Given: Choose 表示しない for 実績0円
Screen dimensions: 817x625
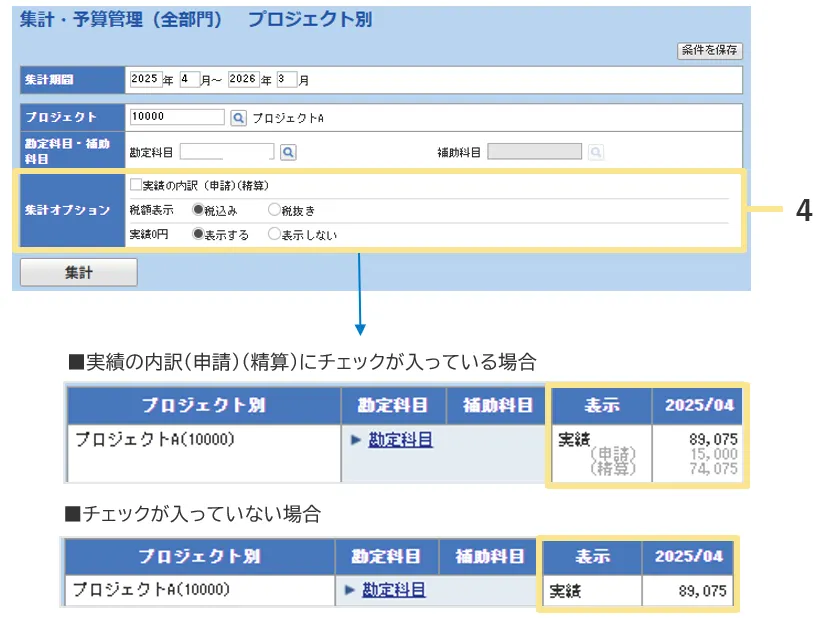Looking at the screenshot, I should 274,234.
